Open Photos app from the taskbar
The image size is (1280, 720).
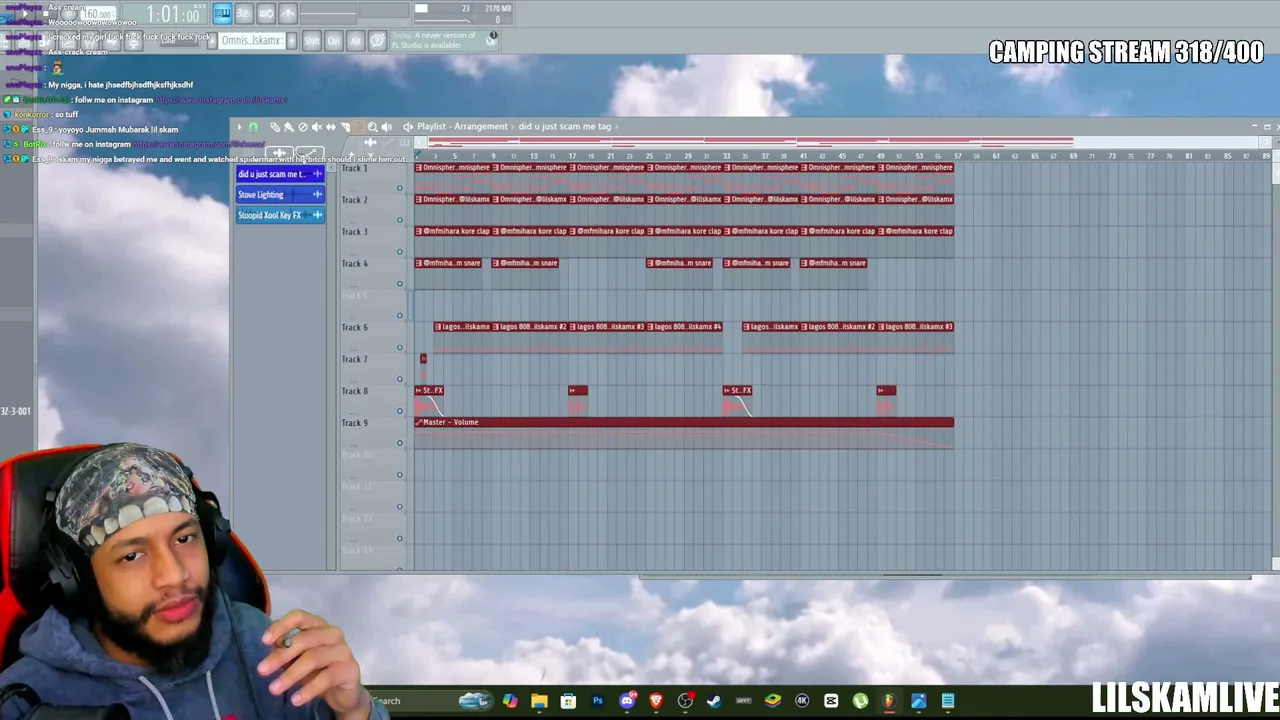point(919,701)
